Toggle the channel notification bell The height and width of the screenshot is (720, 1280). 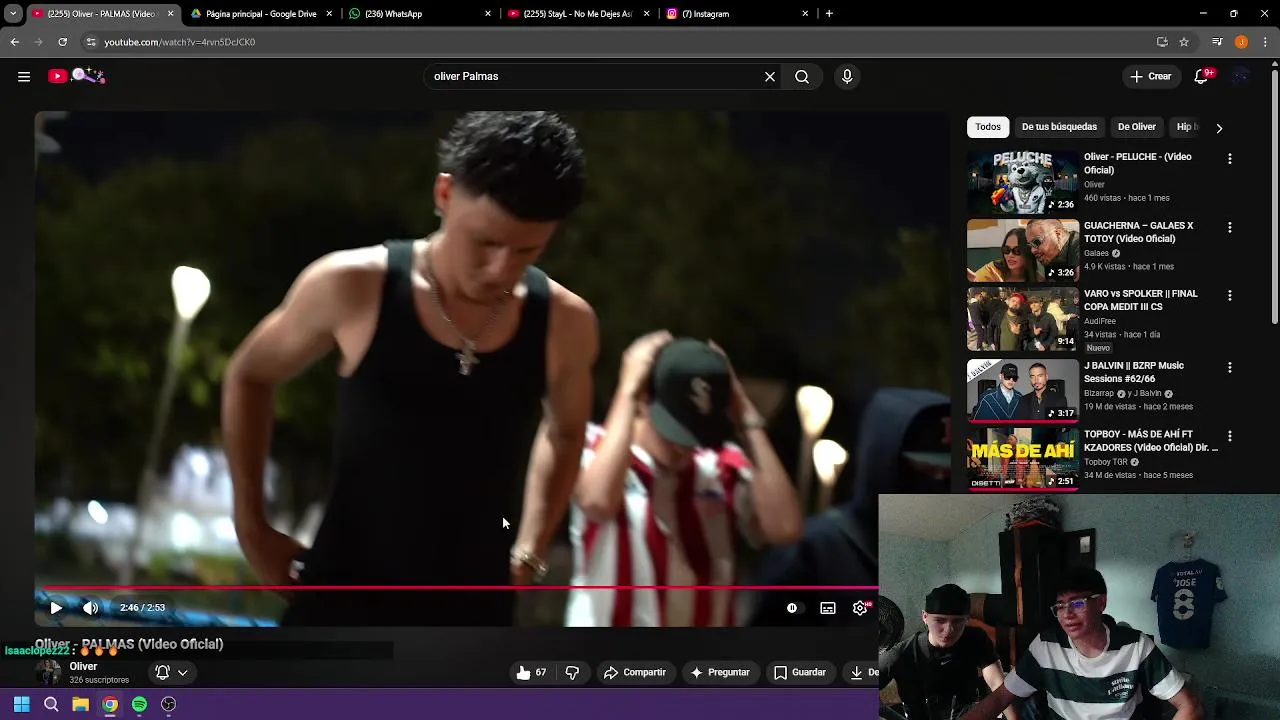coord(162,672)
